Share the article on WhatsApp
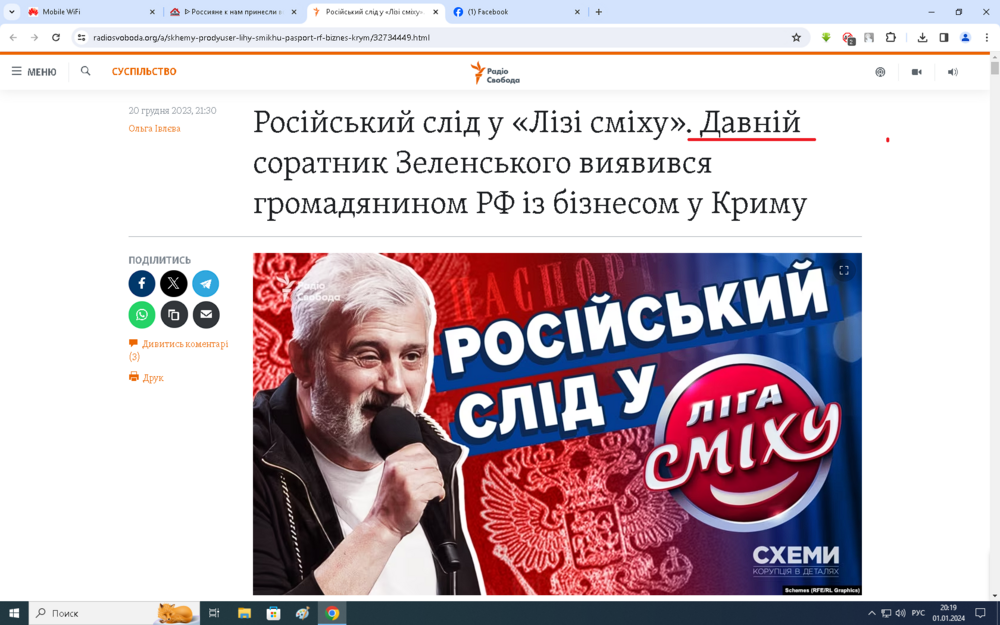The width and height of the screenshot is (1000, 625). coord(141,315)
